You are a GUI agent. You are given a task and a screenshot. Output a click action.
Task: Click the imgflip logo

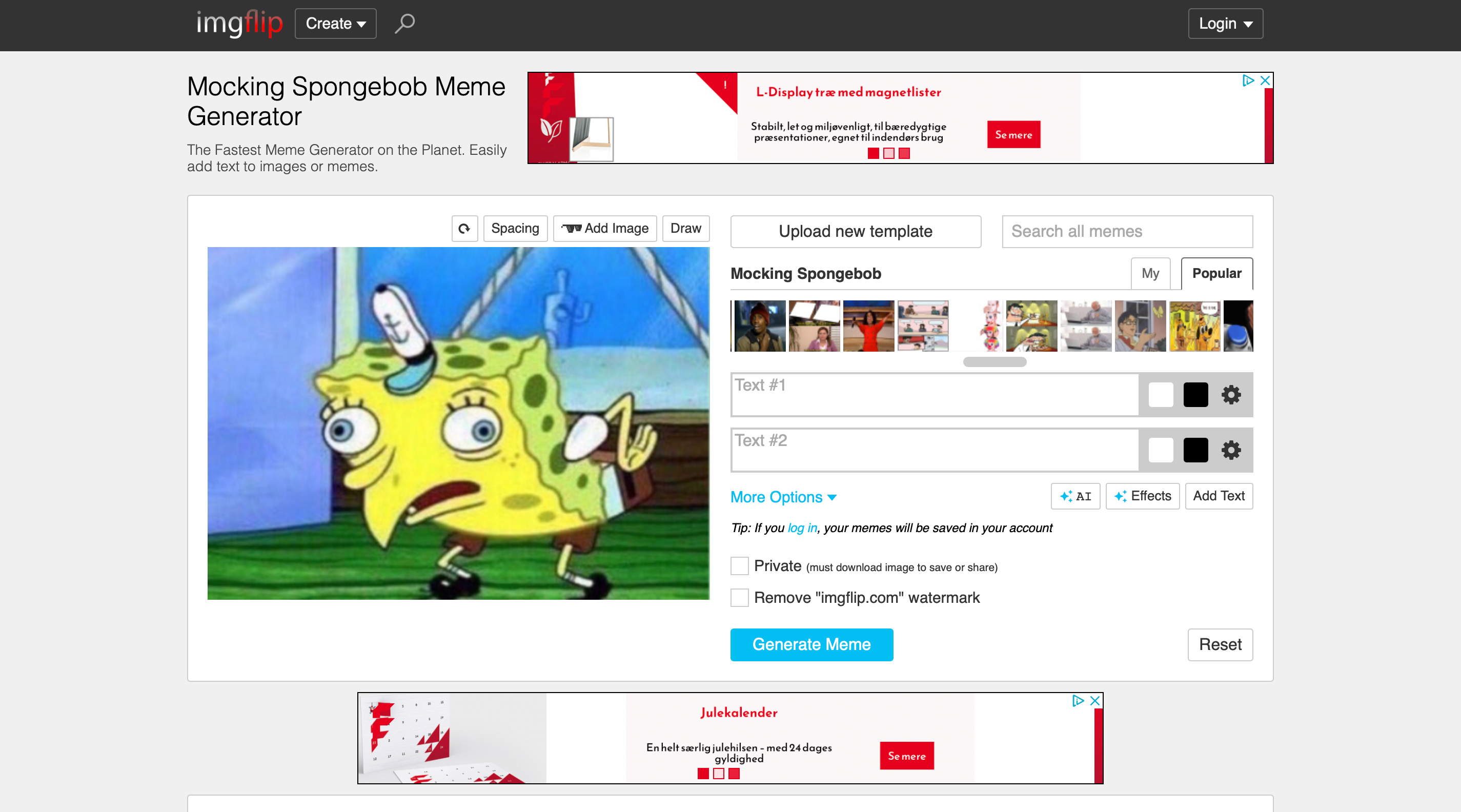click(239, 23)
